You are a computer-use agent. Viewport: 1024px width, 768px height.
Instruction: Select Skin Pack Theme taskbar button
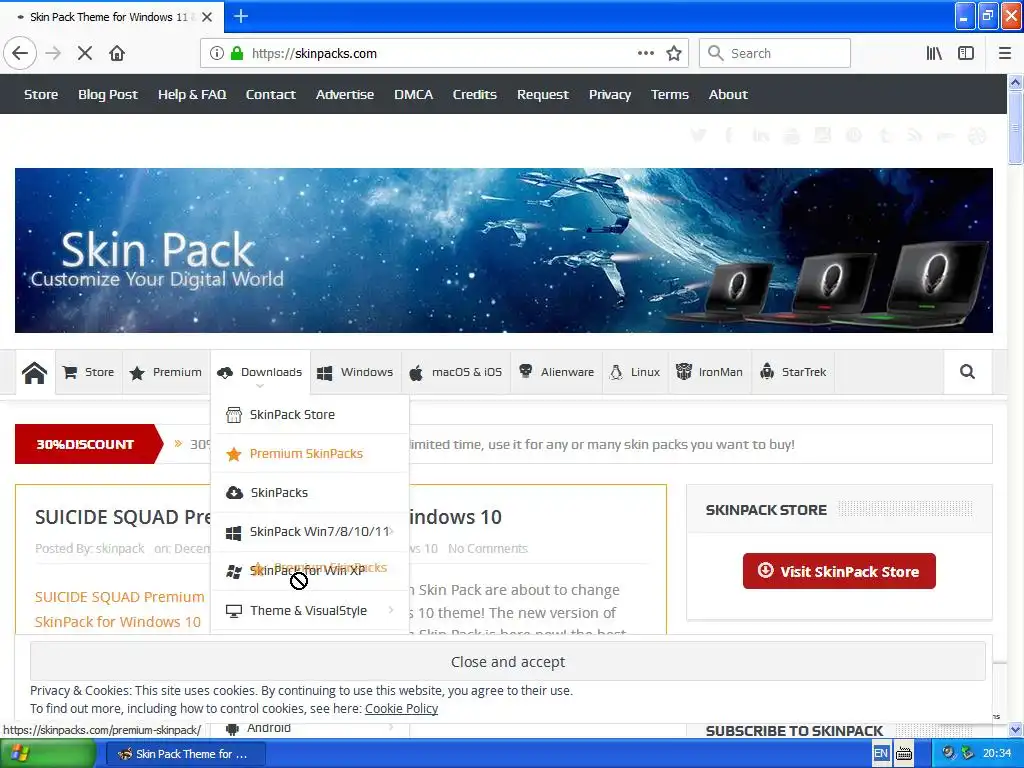[185, 754]
